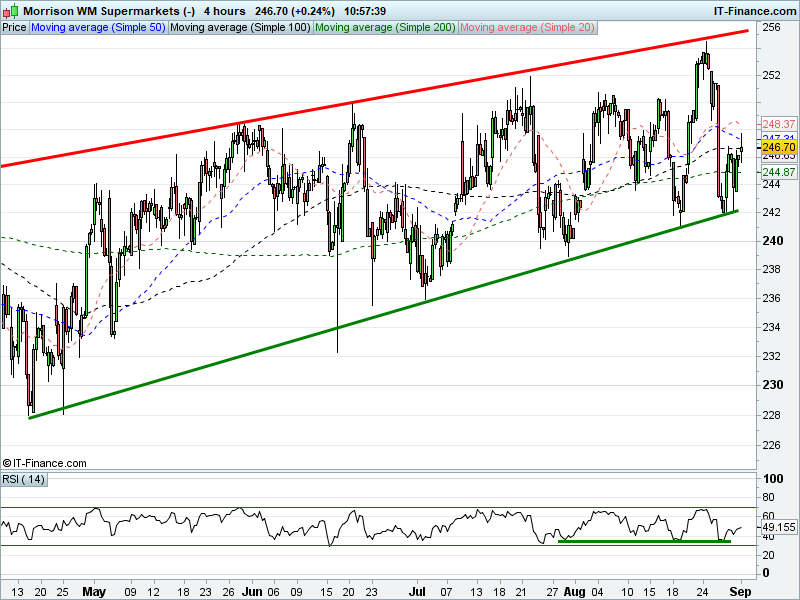Image resolution: width=800 pixels, height=600 pixels.
Task: Select Moving average (Simple 20) legend
Action: [x=527, y=28]
